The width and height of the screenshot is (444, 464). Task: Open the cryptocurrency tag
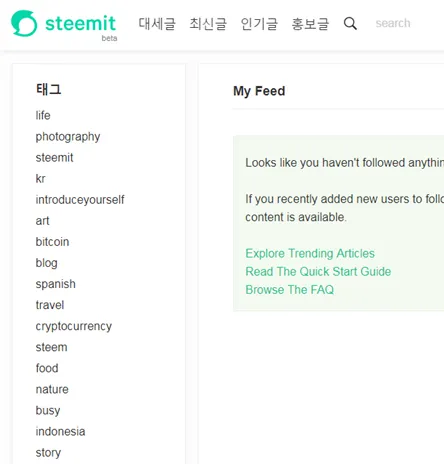tap(74, 326)
